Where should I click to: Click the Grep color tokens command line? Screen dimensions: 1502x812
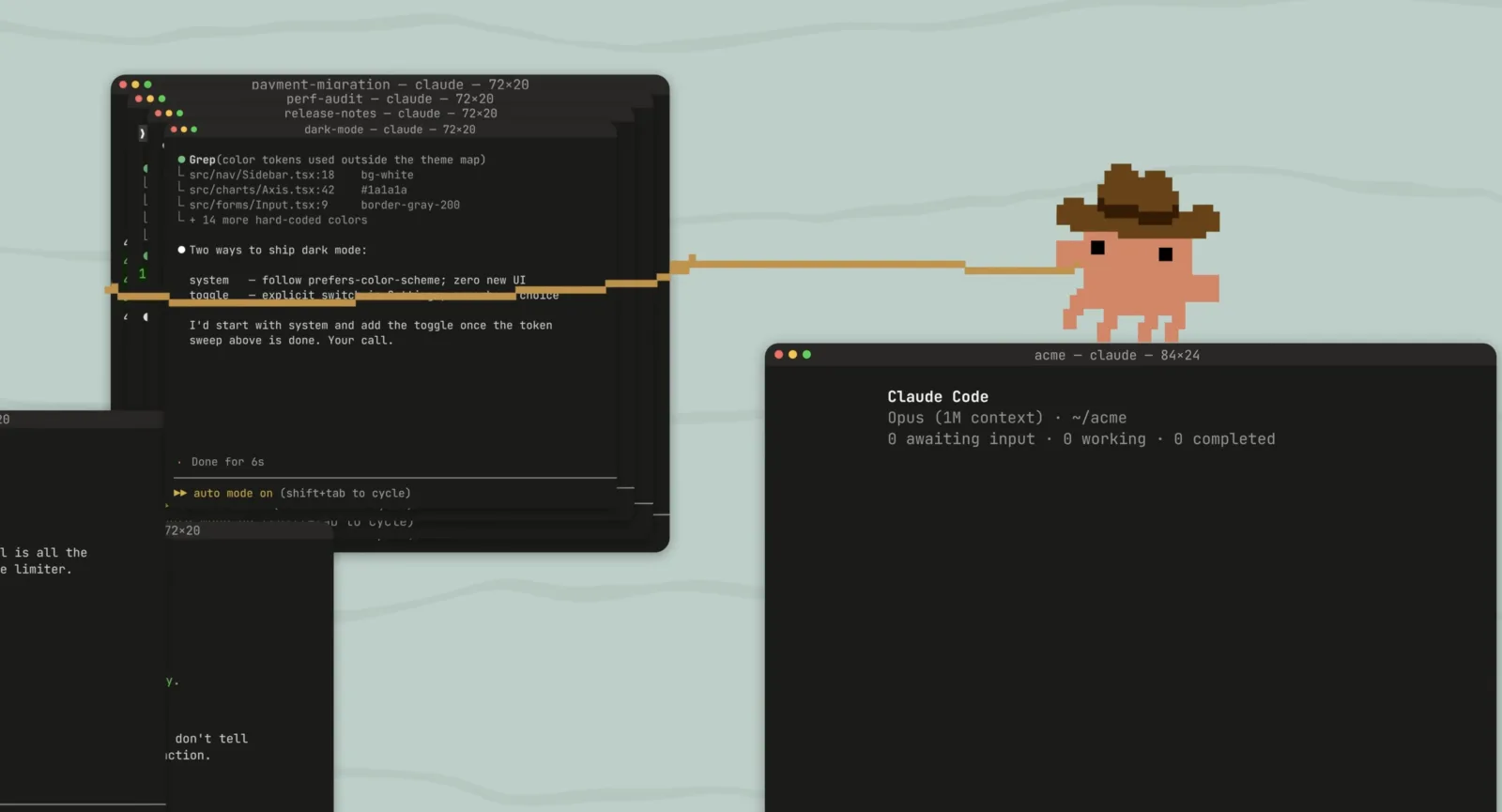pyautogui.click(x=337, y=160)
